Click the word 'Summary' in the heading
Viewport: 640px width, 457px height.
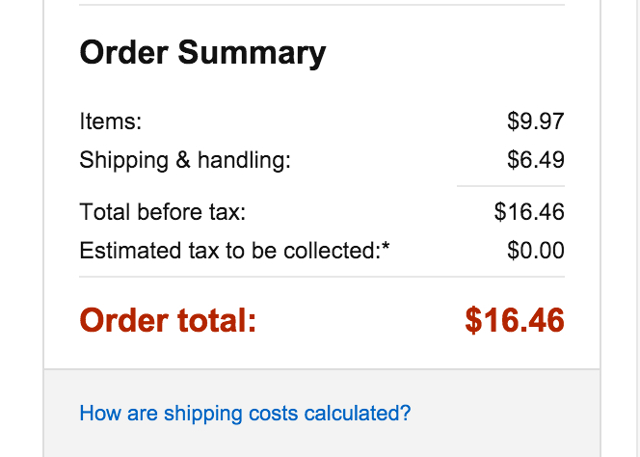pos(252,54)
